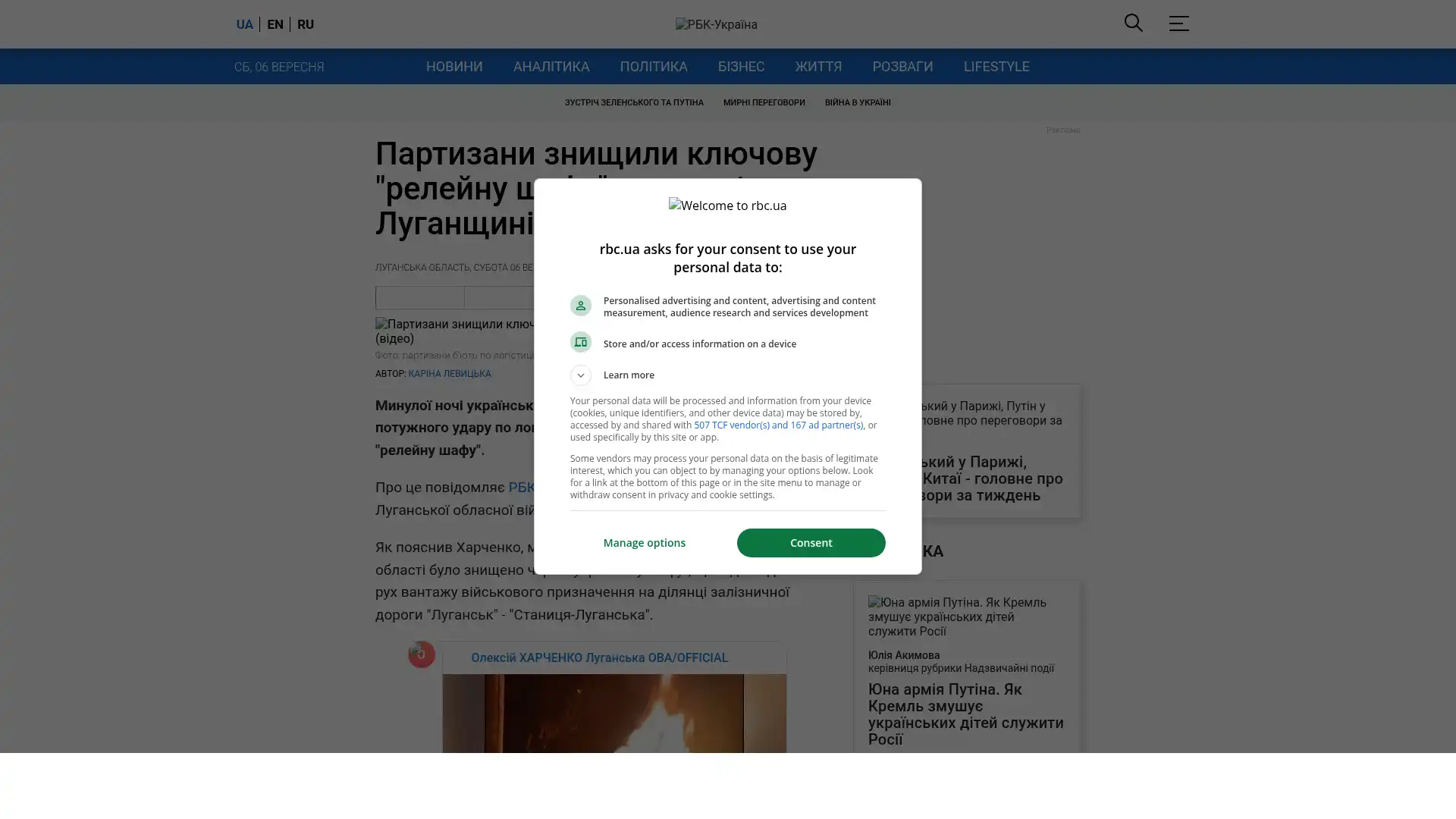This screenshot has height=819, width=1456.
Task: Click the Manage options button
Action: coord(645,543)
